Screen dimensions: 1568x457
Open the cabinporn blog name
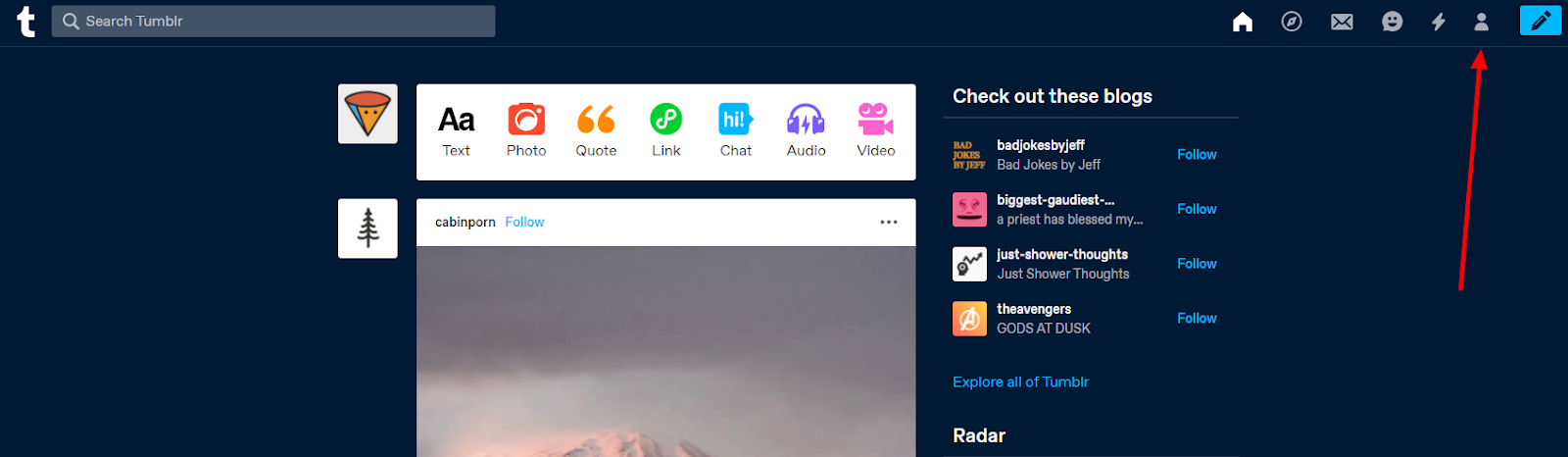click(465, 223)
